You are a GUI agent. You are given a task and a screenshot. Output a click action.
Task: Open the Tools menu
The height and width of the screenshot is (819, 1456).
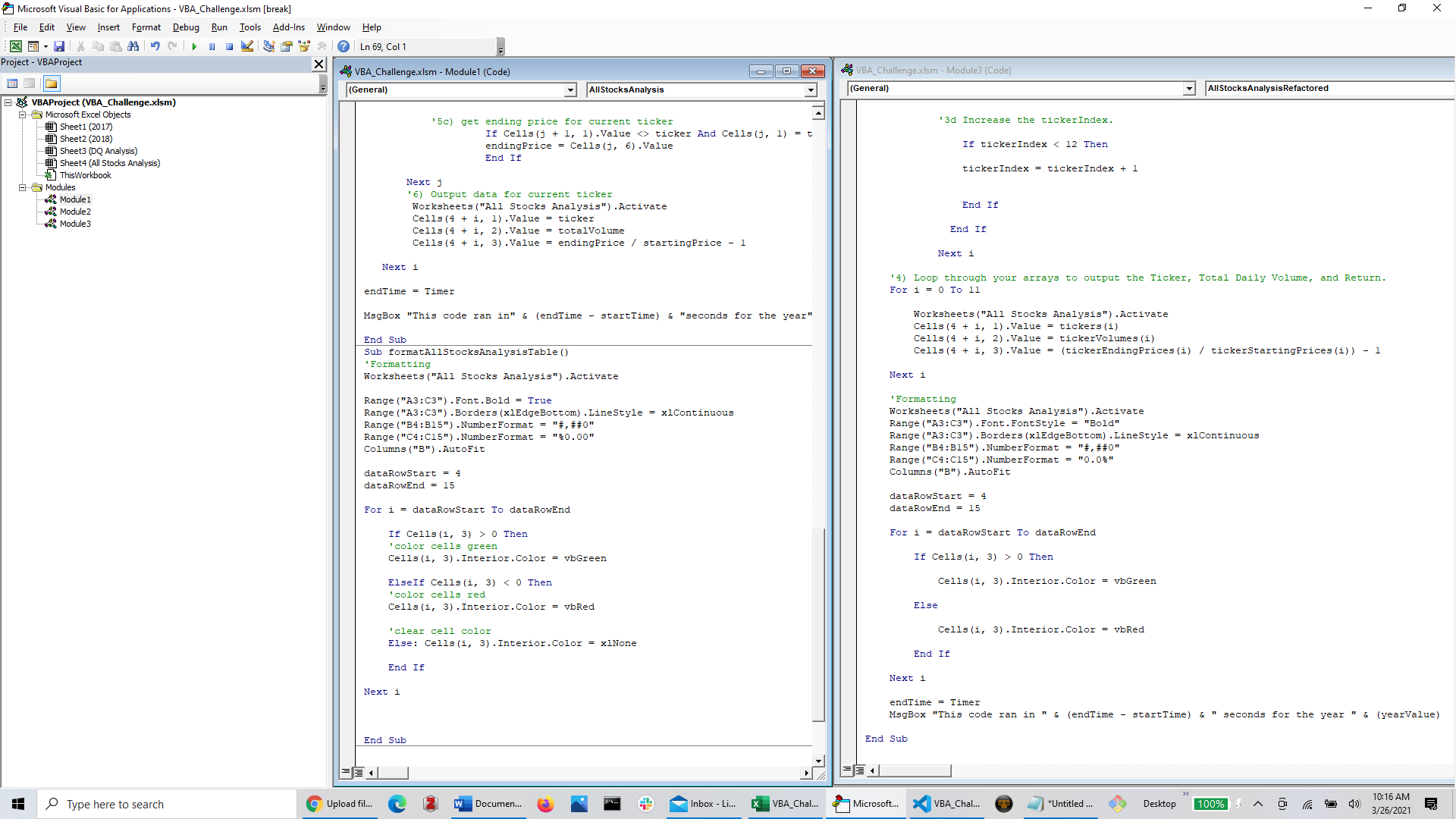click(x=249, y=27)
